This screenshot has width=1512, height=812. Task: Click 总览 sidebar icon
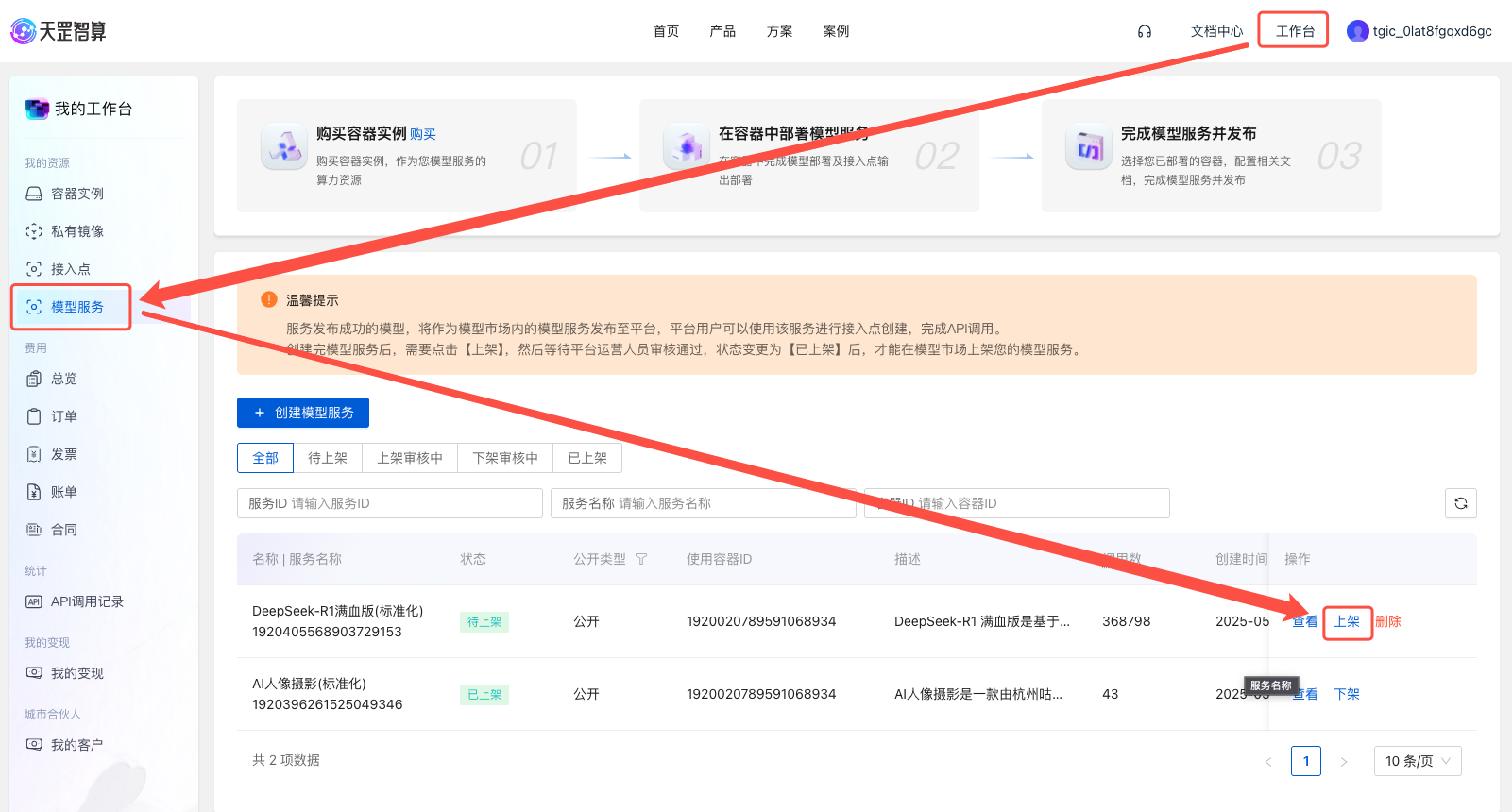[34, 379]
